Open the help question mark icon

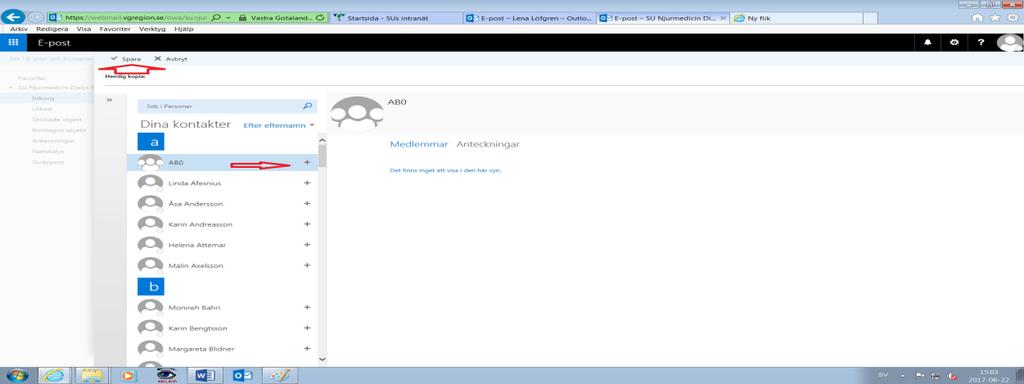pyautogui.click(x=980, y=42)
